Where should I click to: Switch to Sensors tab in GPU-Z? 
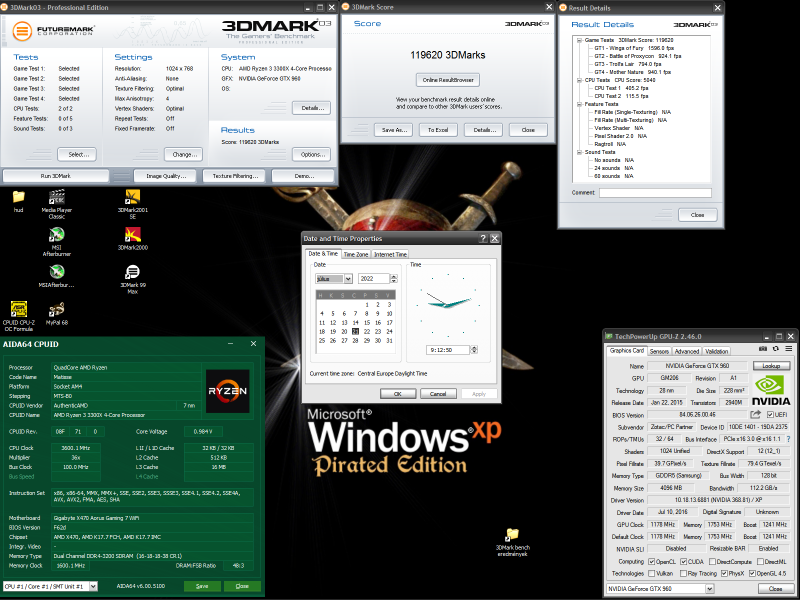659,351
